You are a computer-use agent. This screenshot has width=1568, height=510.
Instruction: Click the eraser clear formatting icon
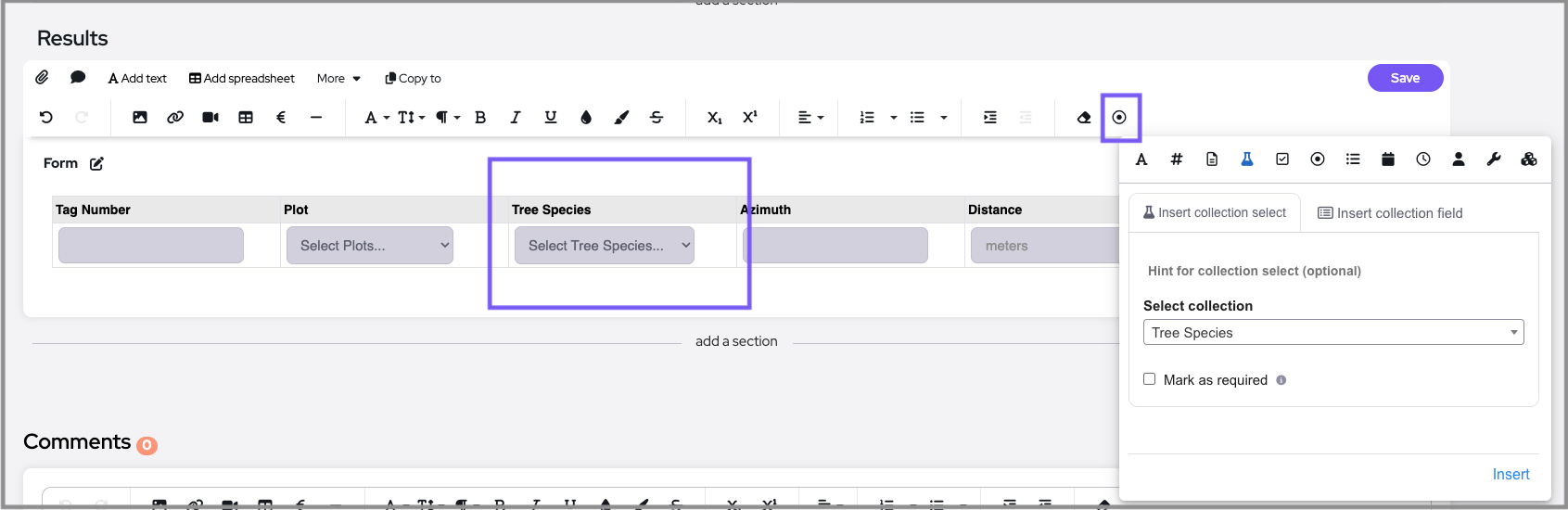1083,118
